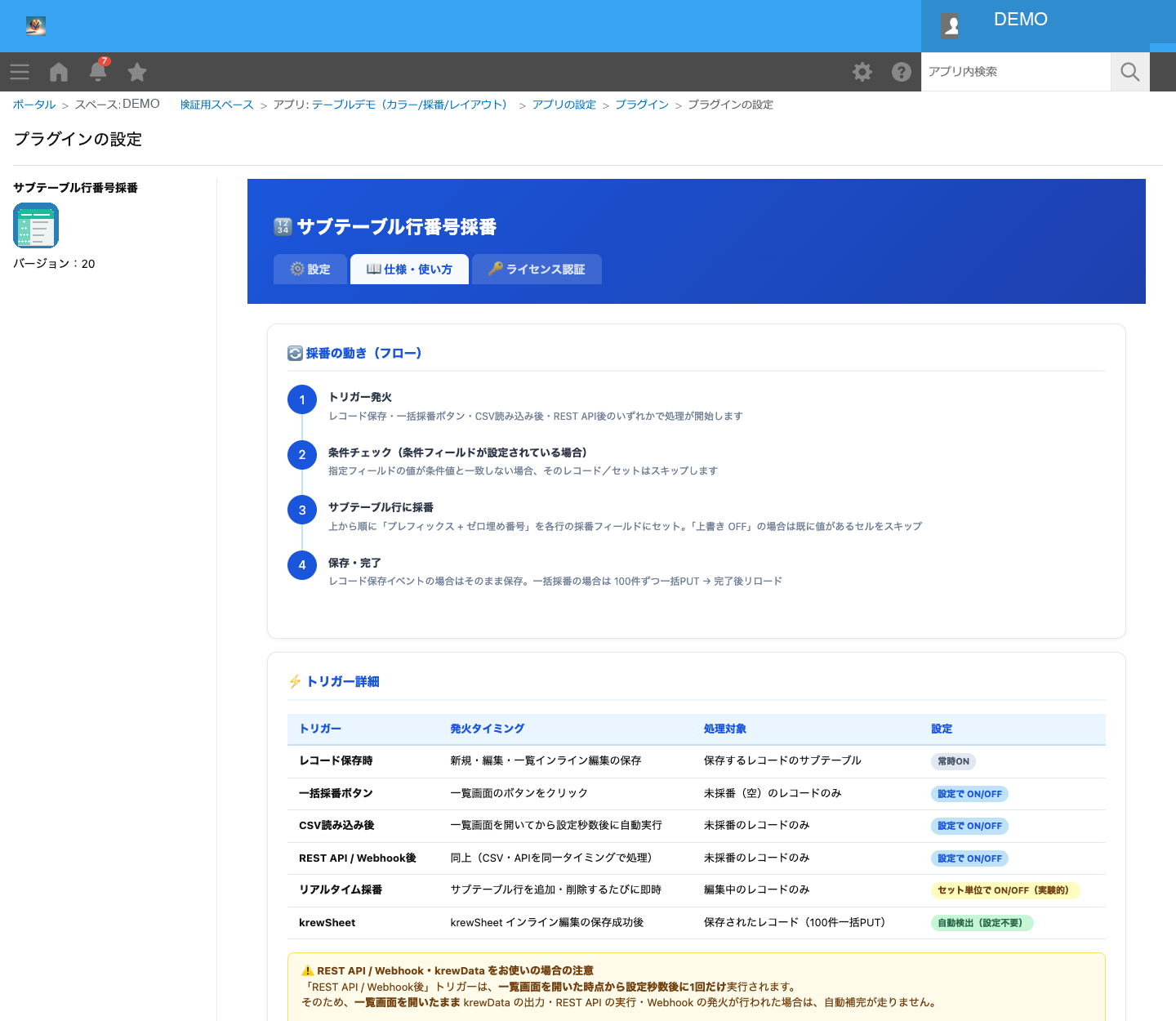Click 一覧画面のボタンをクリック cell
This screenshot has height=1021, width=1176.
pos(519,793)
